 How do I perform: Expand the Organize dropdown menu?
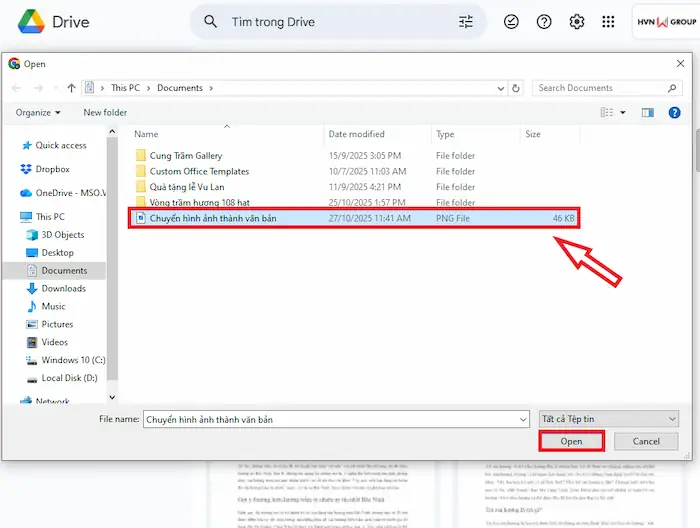point(38,113)
